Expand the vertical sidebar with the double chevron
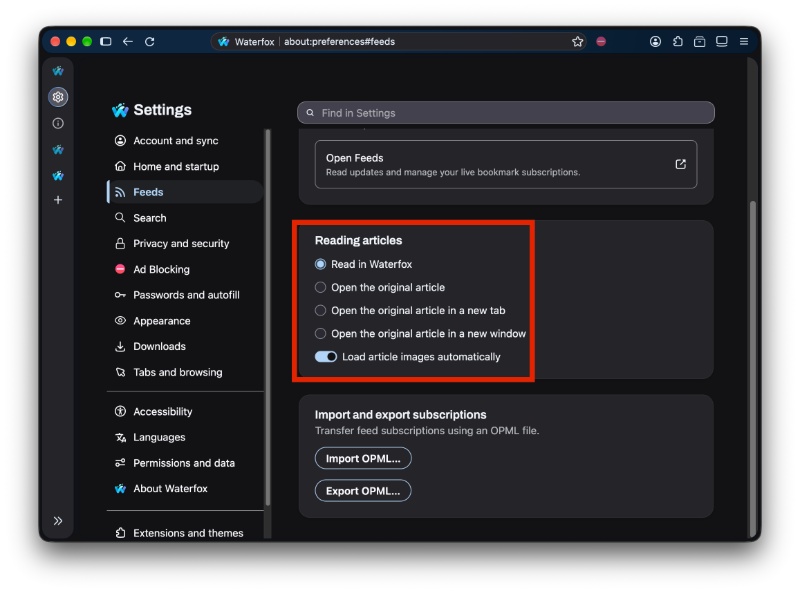This screenshot has width=800, height=593. [x=58, y=521]
